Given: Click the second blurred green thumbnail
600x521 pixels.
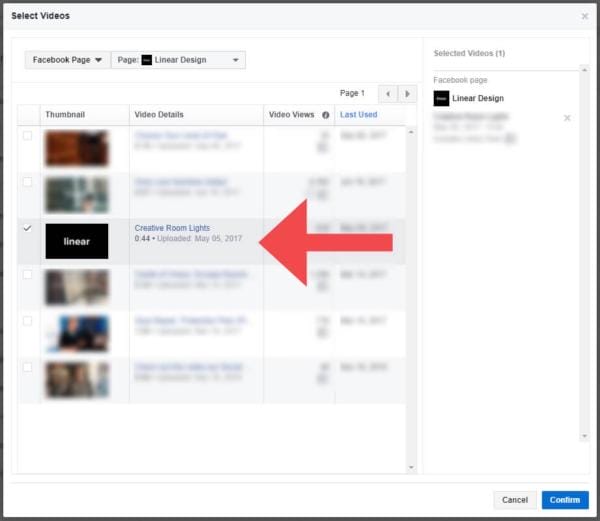Looking at the screenshot, I should (77, 195).
